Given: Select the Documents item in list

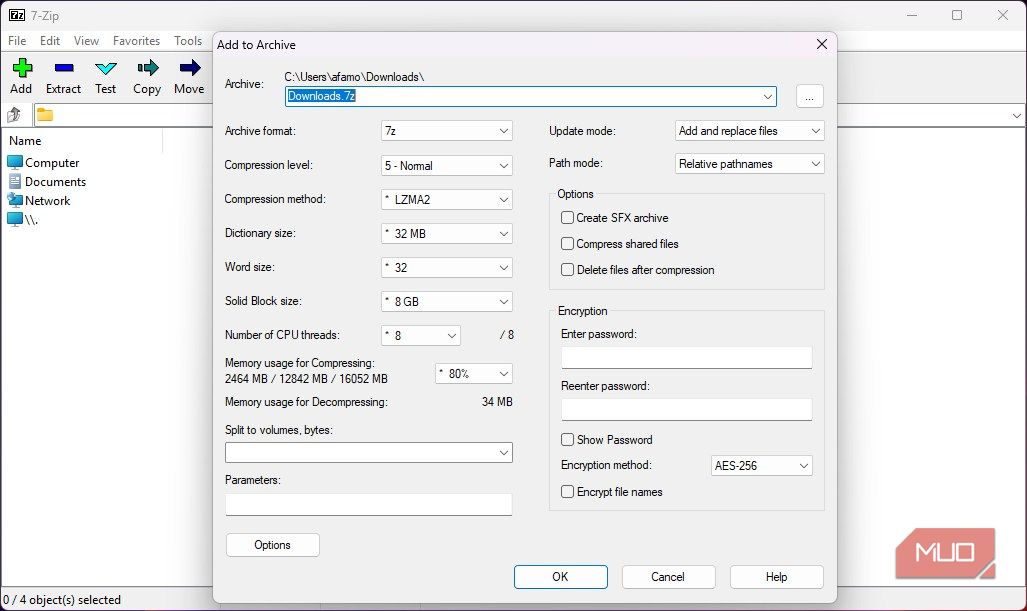Looking at the screenshot, I should pos(47,181).
